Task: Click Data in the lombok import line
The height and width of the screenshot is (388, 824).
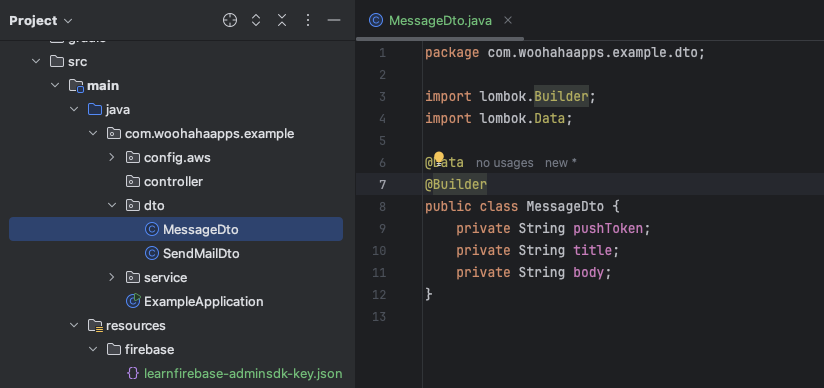Action: click(x=550, y=119)
